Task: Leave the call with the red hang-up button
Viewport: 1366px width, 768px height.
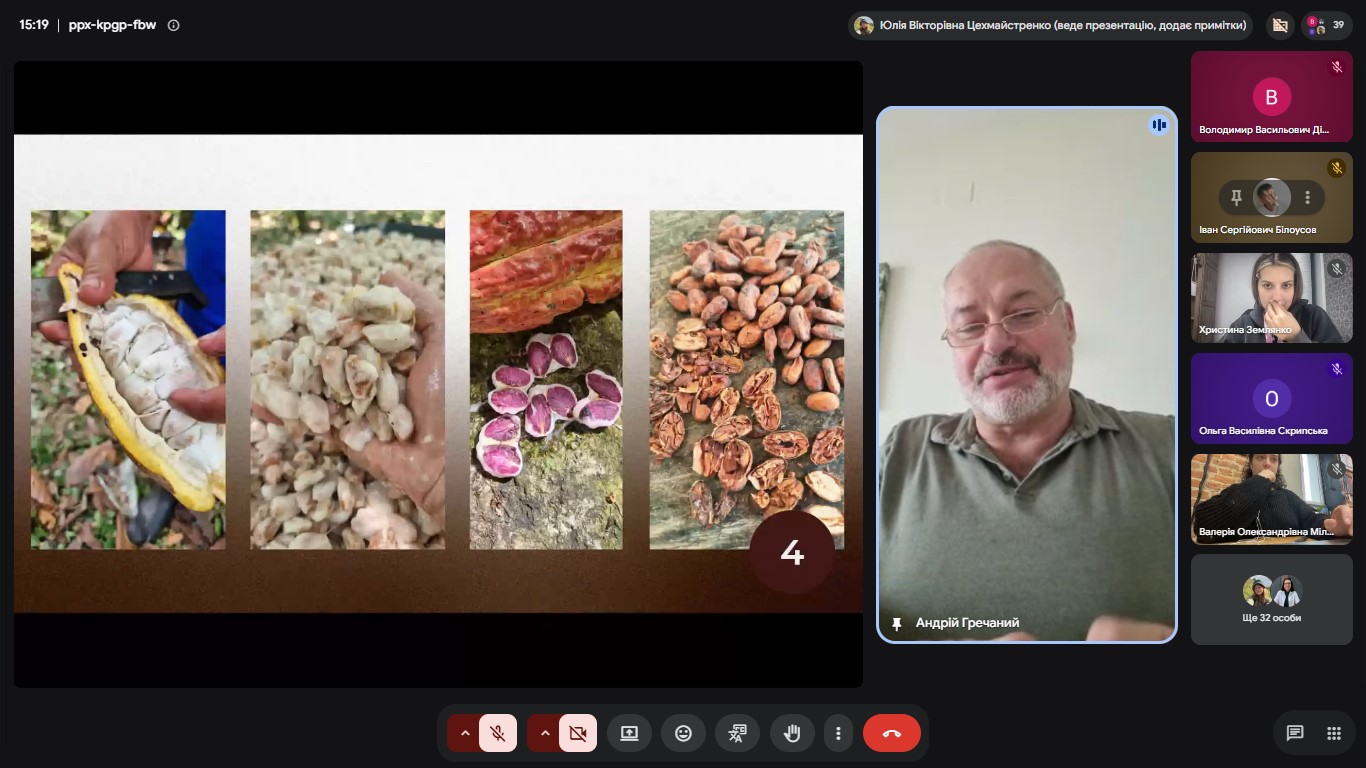Action: tap(892, 733)
